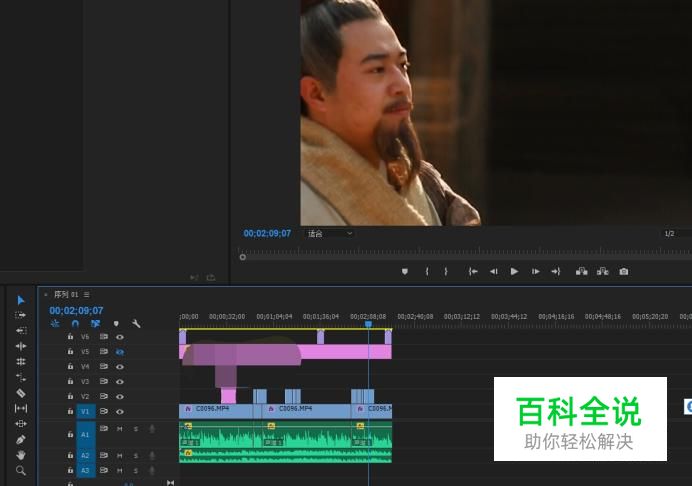Click the Export Frame camera icon
The width and height of the screenshot is (692, 486).
point(624,271)
